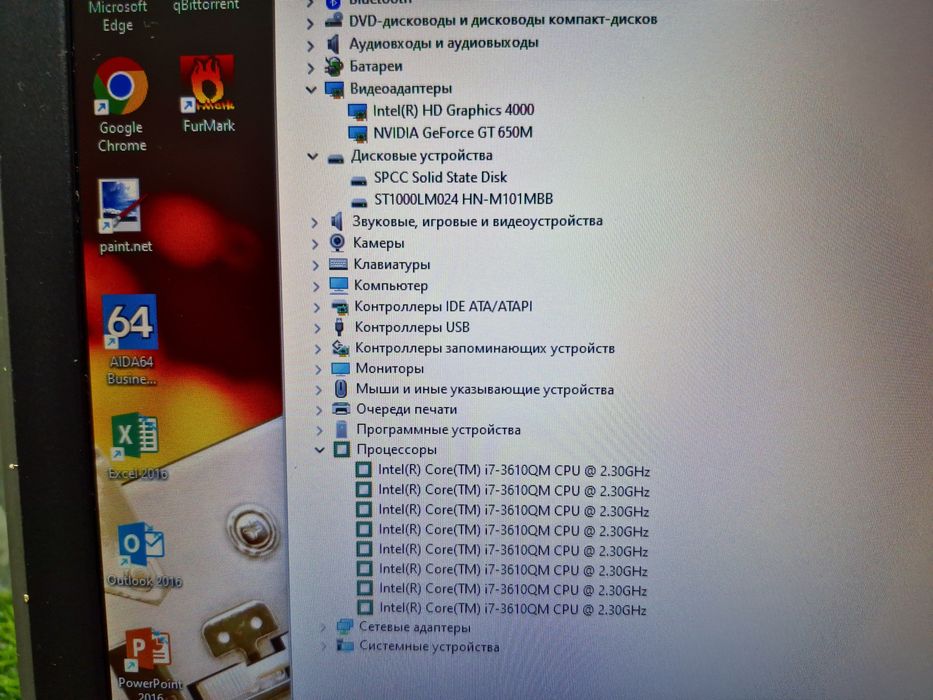This screenshot has height=700, width=933.
Task: Select the Программные устройства label
Action: tap(439, 429)
